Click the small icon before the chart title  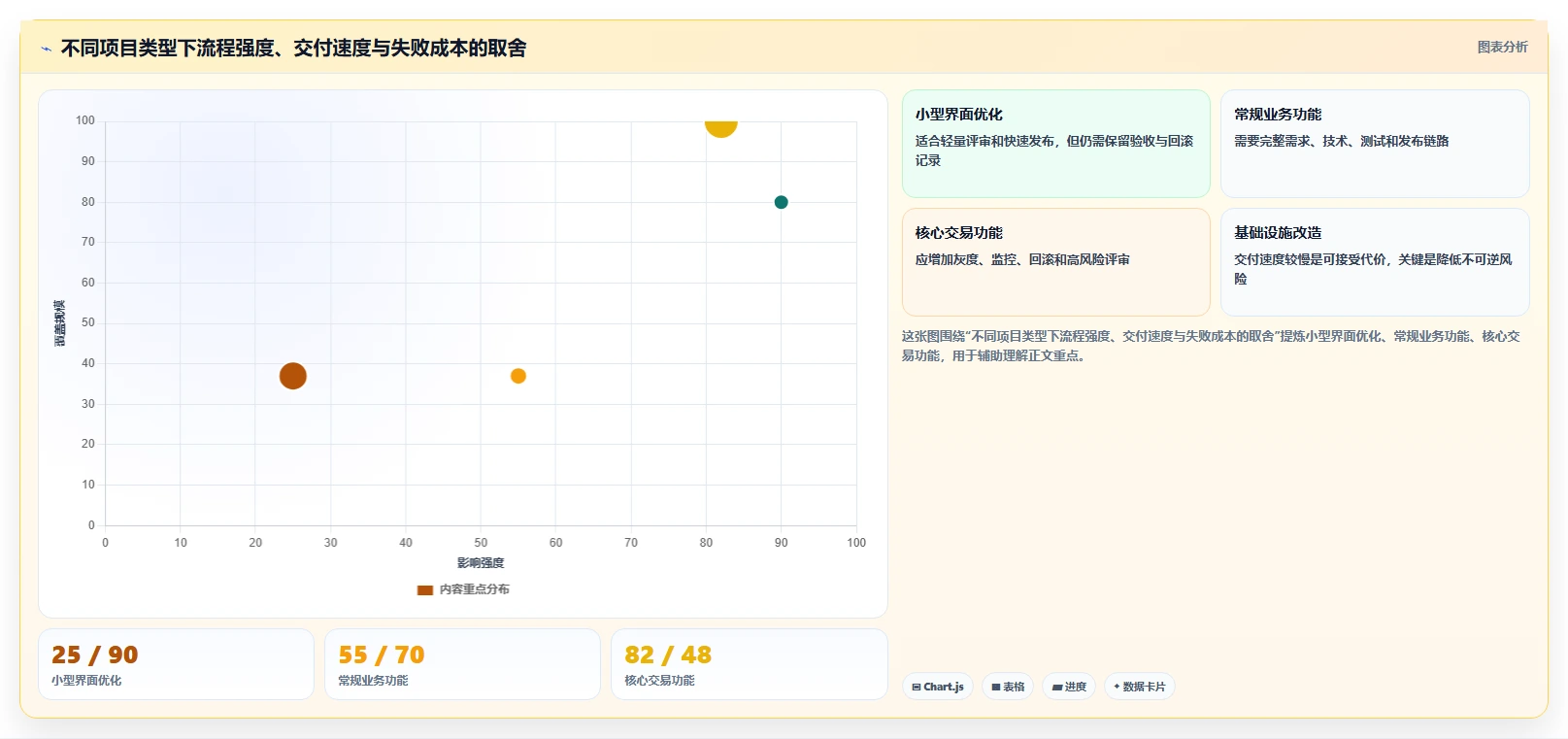[x=46, y=49]
